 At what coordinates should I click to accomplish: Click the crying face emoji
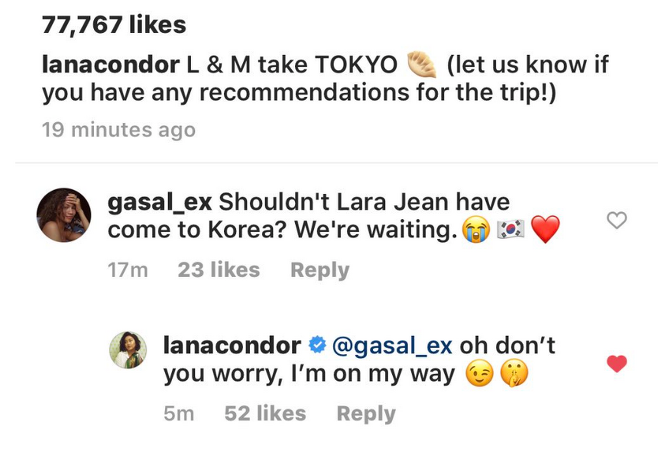point(473,231)
